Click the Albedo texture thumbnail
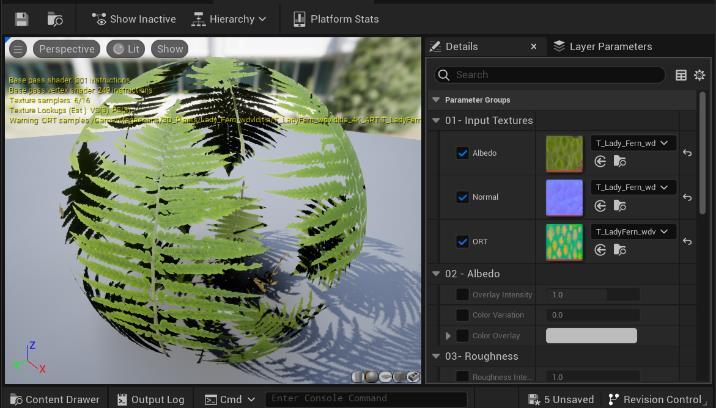 point(564,154)
